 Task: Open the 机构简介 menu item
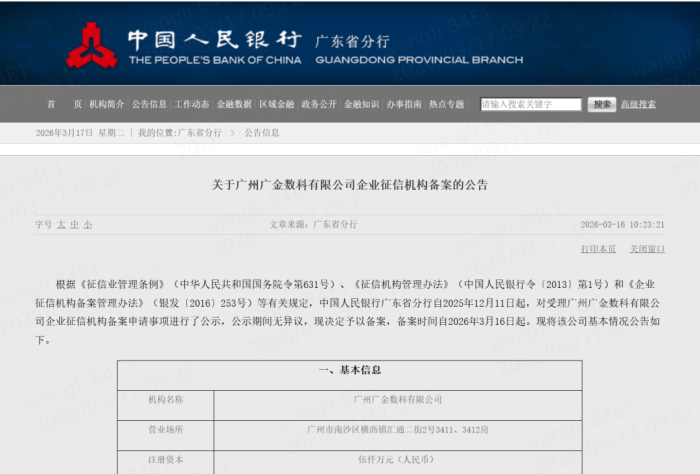[107, 104]
